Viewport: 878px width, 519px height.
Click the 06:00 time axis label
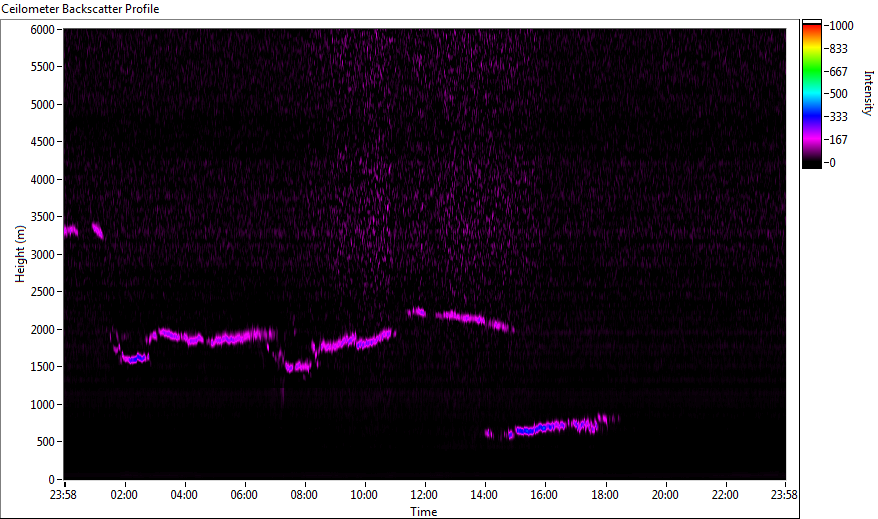click(244, 495)
